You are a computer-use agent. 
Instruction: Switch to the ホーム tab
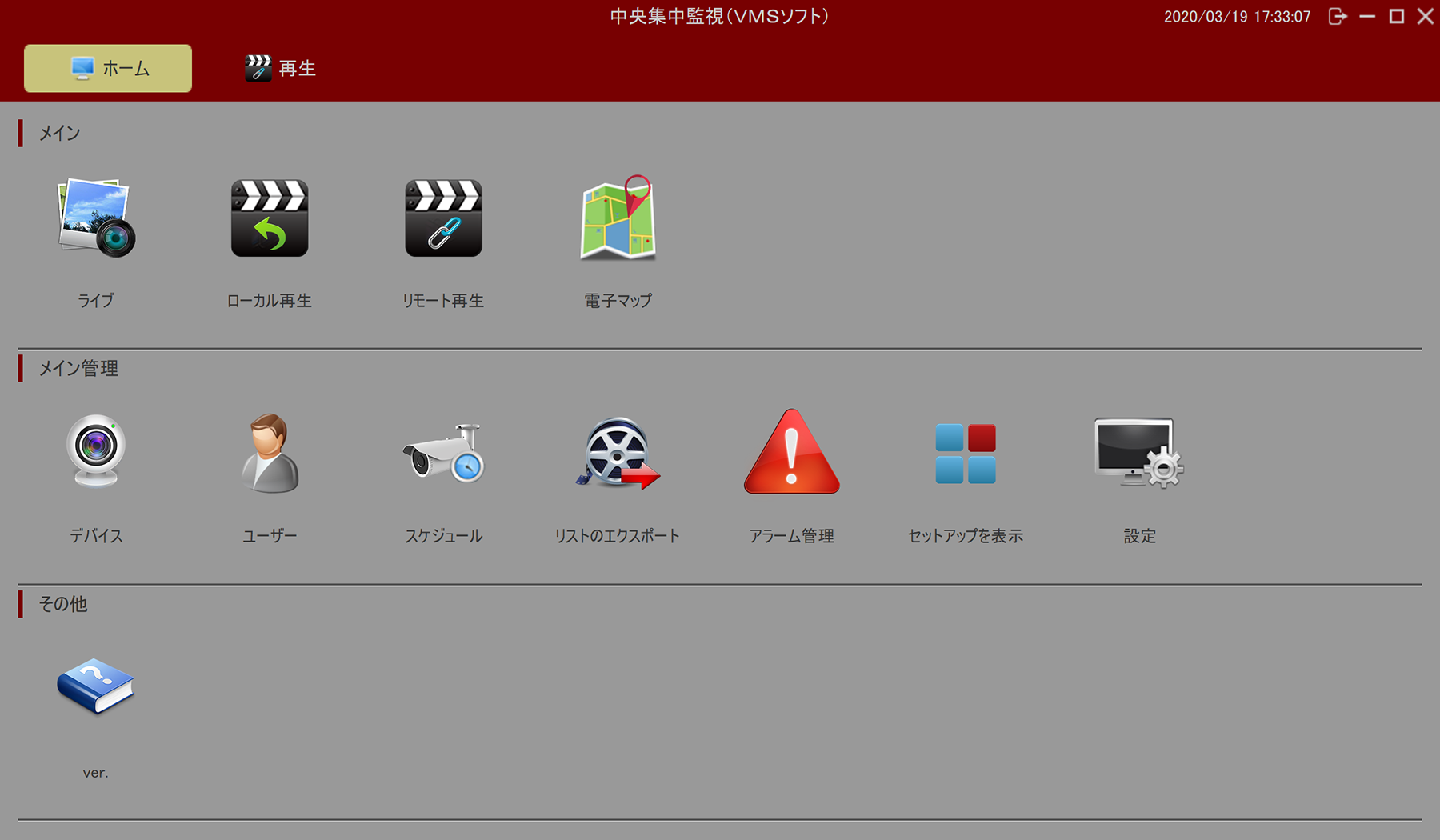(108, 69)
